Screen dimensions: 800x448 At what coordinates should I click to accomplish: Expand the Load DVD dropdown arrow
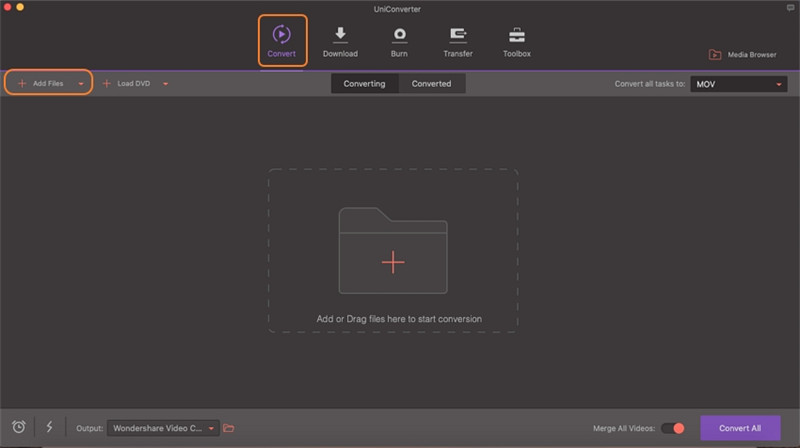click(x=165, y=84)
